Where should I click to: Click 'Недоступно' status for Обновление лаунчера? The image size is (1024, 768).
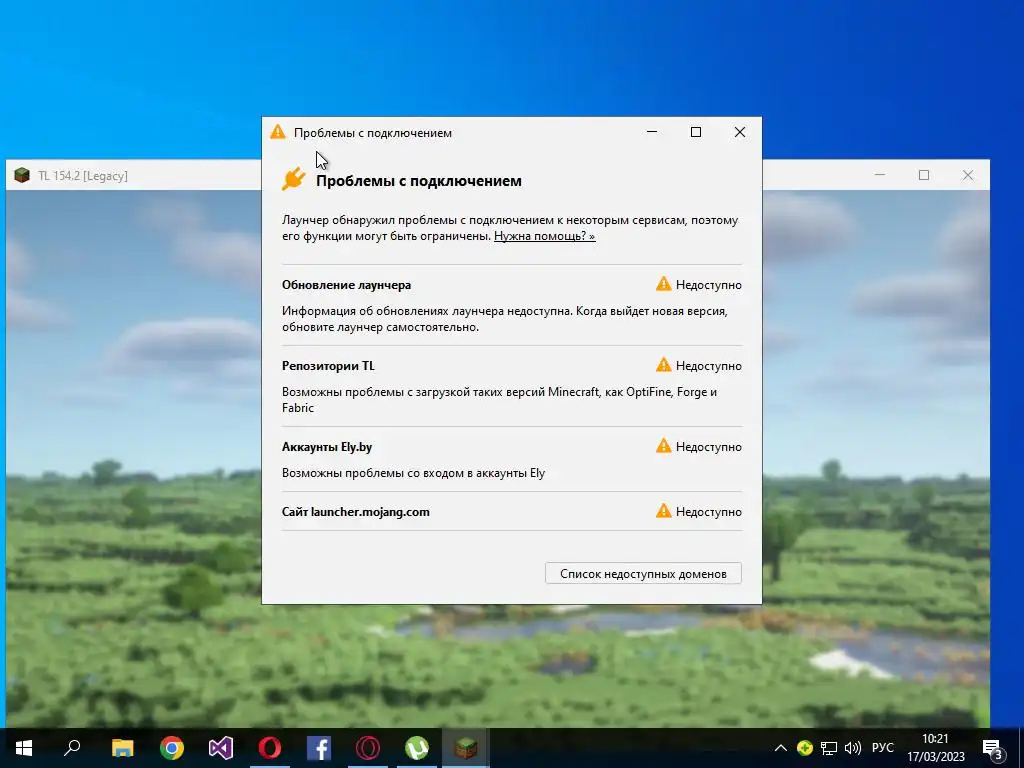[709, 285]
